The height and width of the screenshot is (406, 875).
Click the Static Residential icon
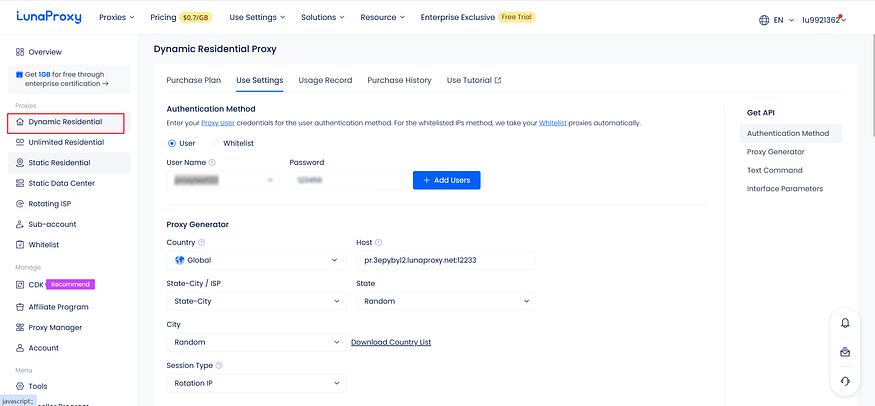click(x=20, y=163)
